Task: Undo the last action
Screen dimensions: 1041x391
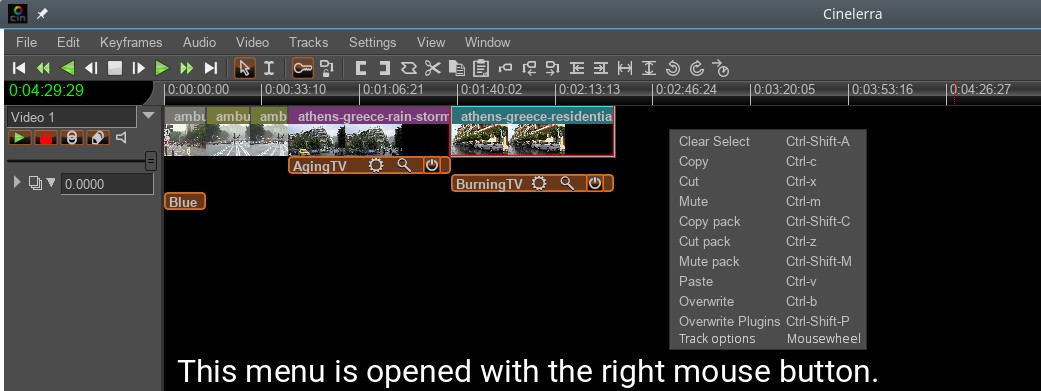Action: tap(673, 68)
